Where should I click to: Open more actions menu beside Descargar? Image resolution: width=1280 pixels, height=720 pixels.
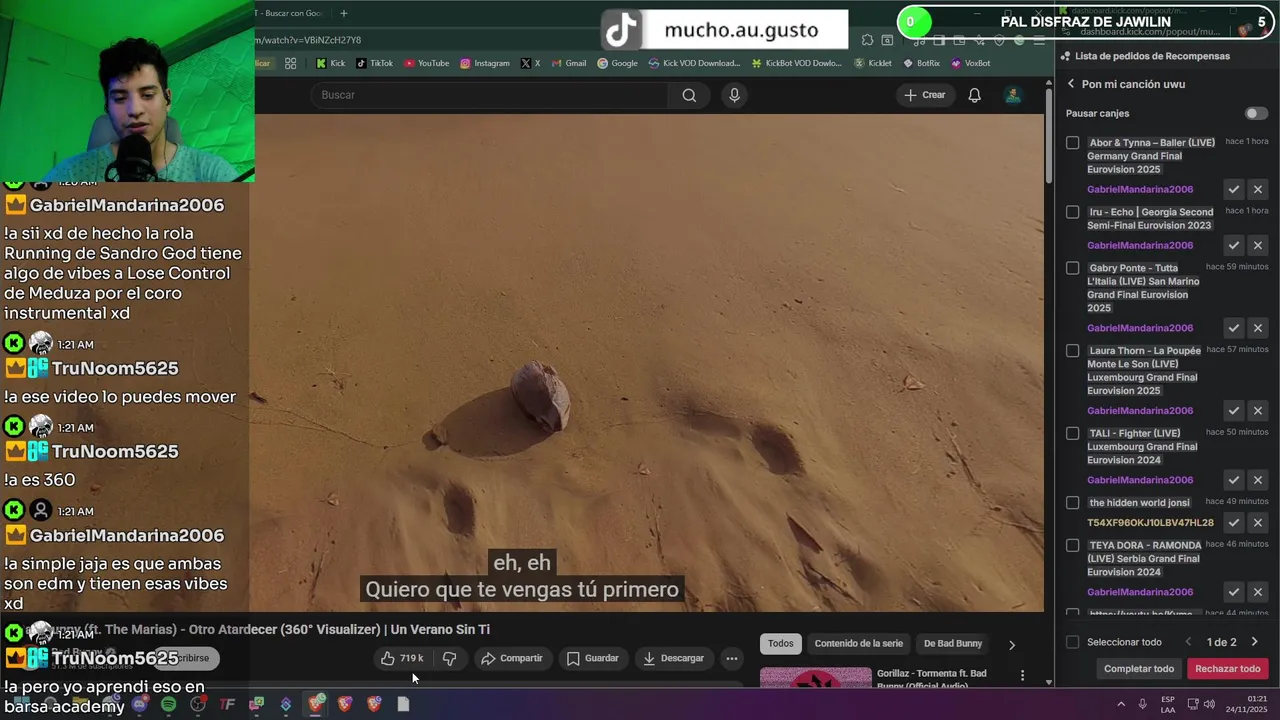732,658
